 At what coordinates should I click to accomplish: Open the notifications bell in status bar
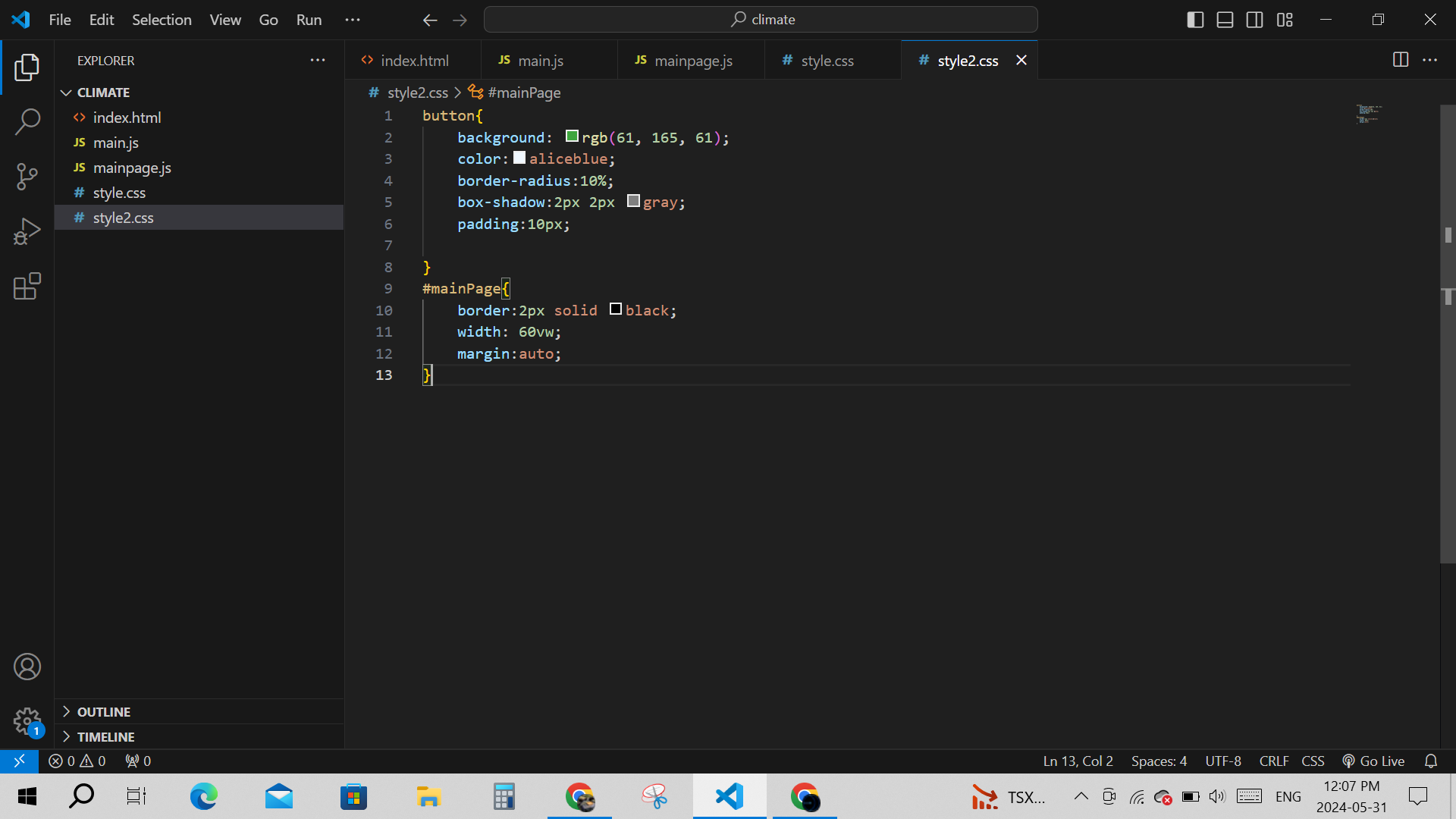tap(1431, 761)
